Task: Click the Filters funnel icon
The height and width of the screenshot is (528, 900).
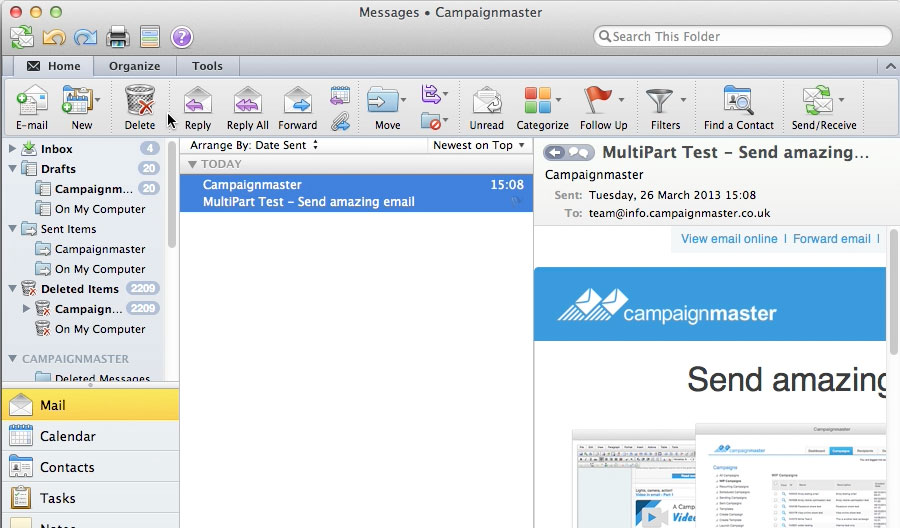Action: [x=659, y=100]
